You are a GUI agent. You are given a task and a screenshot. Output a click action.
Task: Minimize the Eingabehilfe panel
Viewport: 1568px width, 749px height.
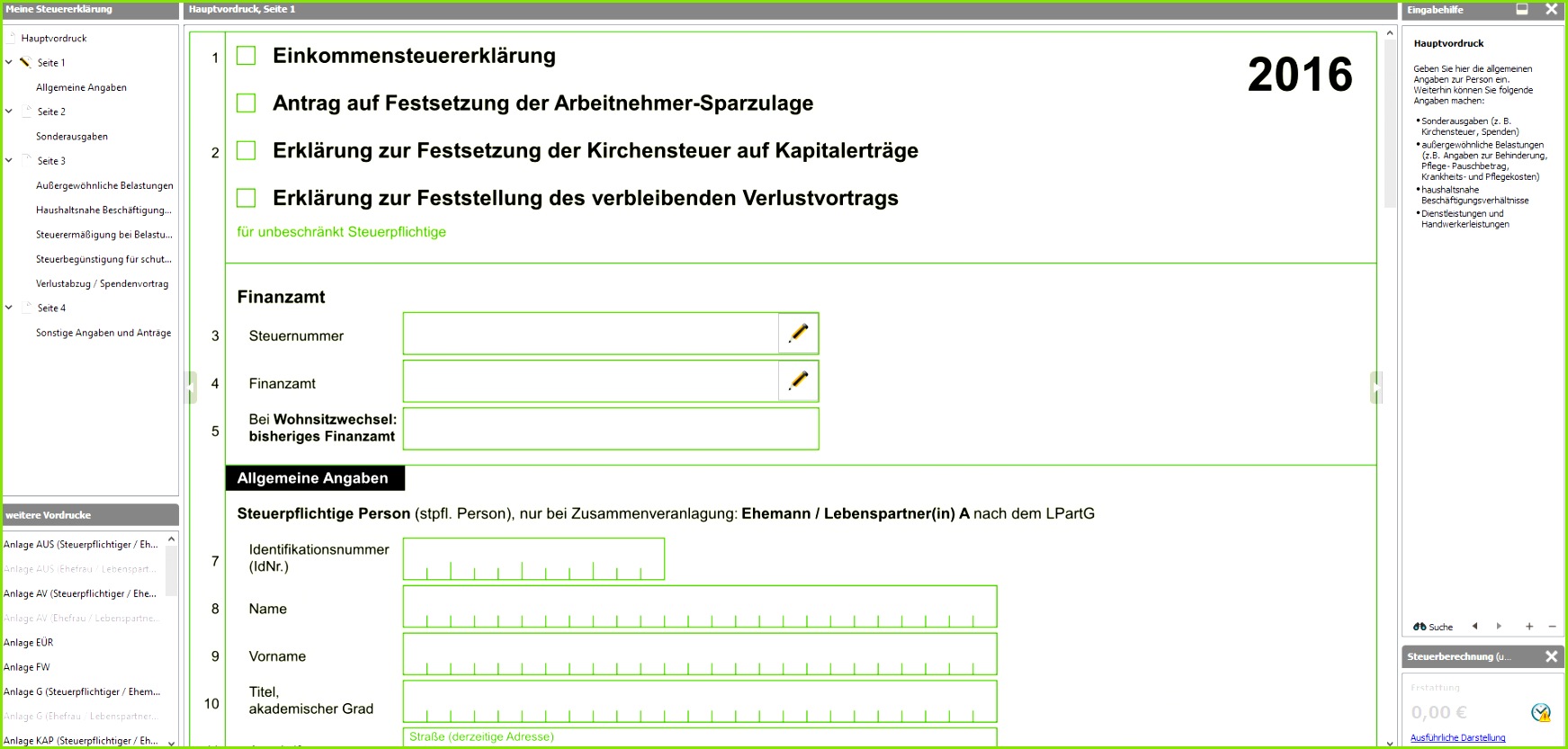pyautogui.click(x=1522, y=9)
